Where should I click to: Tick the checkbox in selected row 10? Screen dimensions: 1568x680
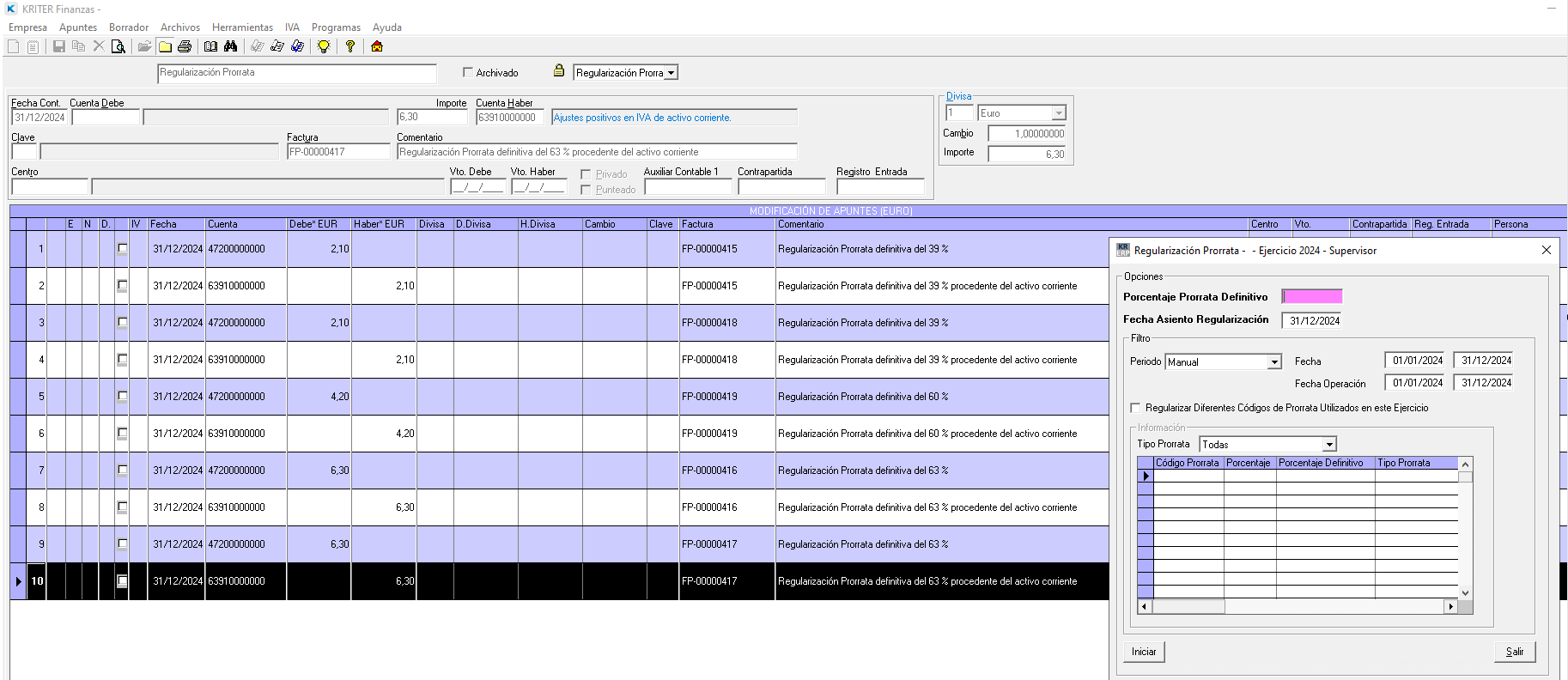pyautogui.click(x=122, y=581)
